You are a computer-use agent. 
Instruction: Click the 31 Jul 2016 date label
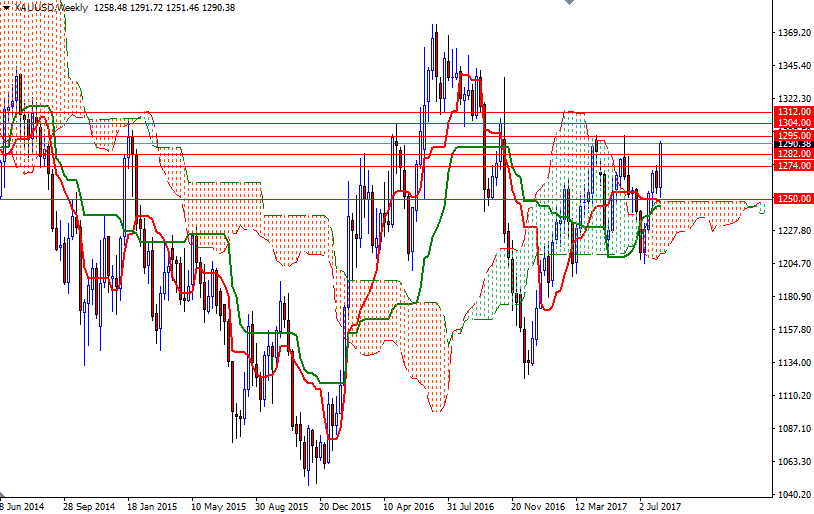[471, 507]
